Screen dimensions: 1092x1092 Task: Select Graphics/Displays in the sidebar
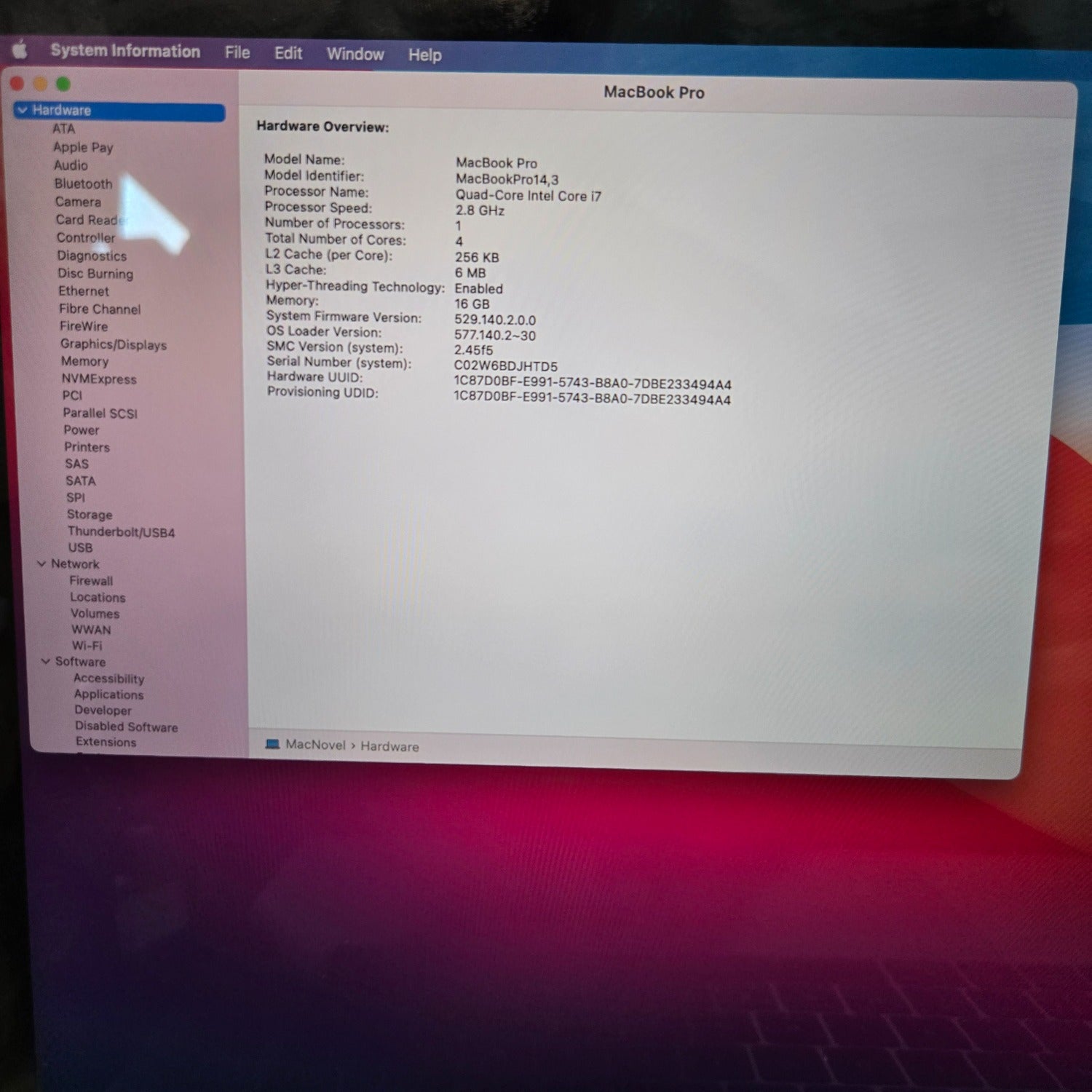click(x=114, y=344)
